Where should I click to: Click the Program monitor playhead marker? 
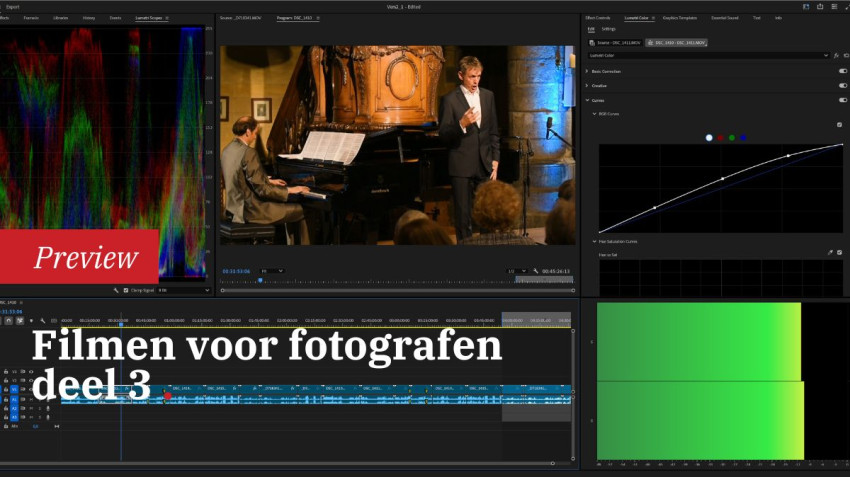pos(260,280)
